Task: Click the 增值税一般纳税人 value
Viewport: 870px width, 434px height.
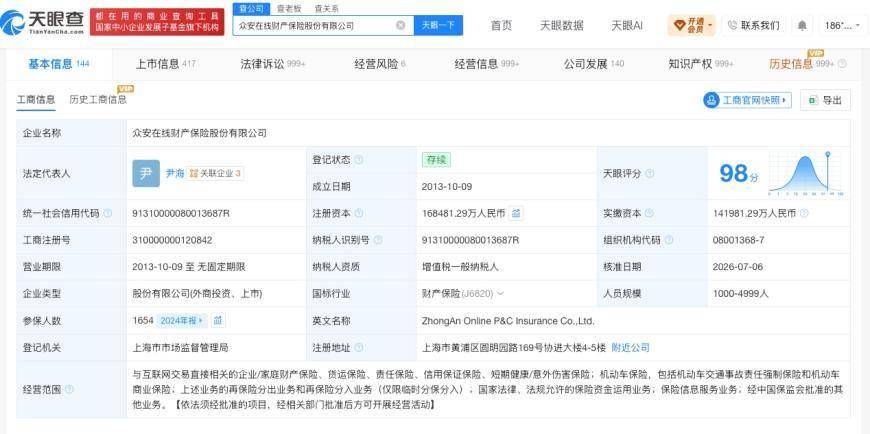Action: pos(460,267)
